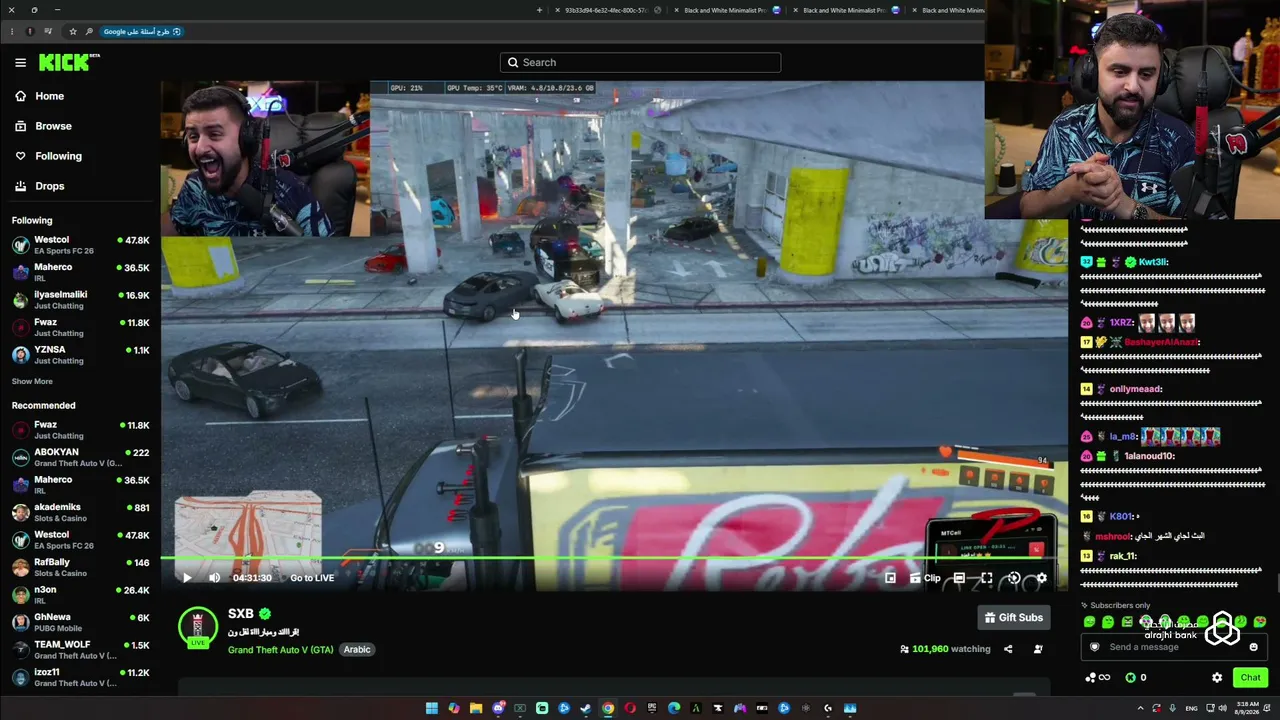Open the system volume control
This screenshot has width=1280, height=720.
pos(1224,708)
